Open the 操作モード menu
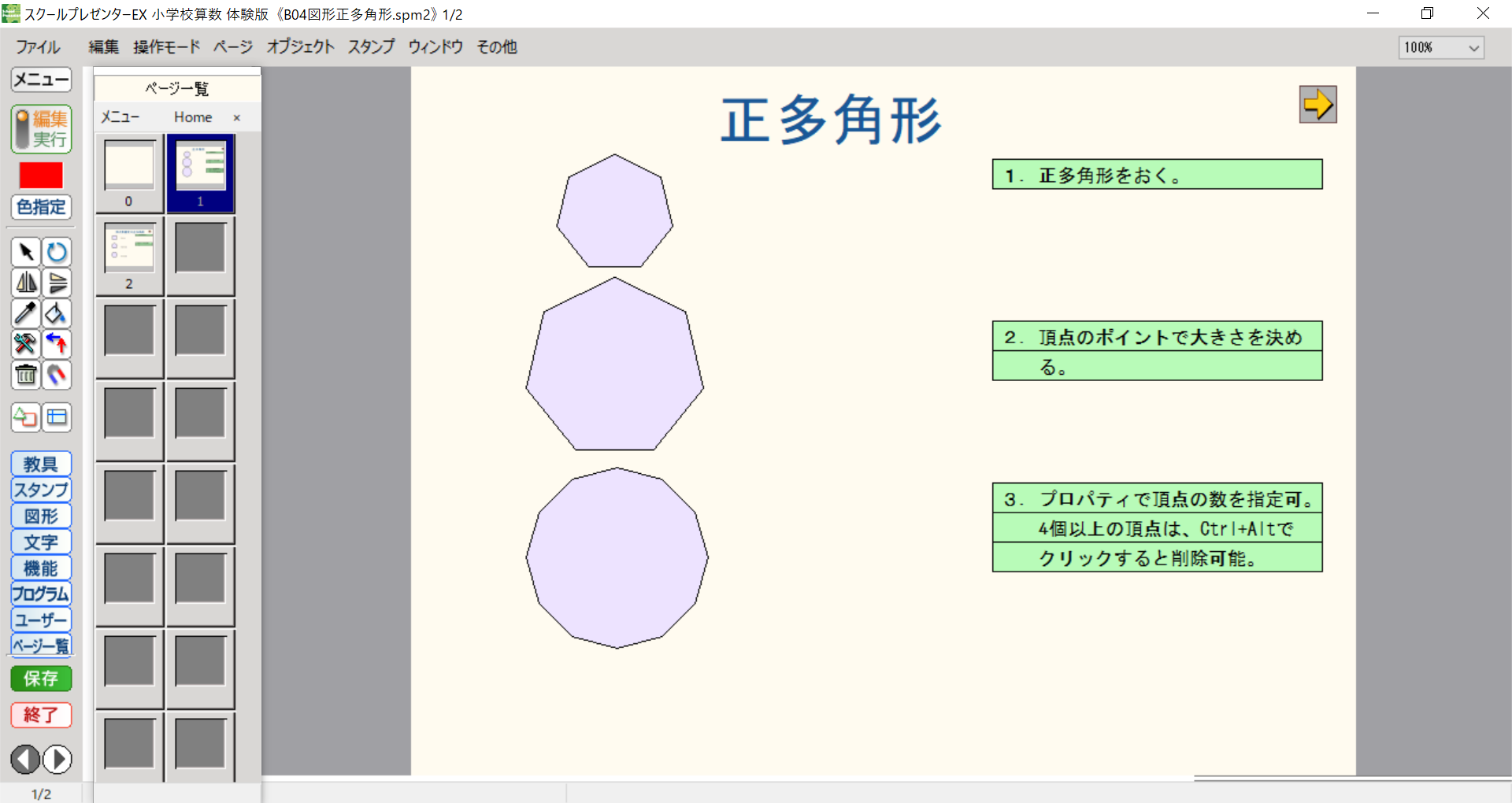Viewport: 1512px width, 803px height. click(166, 47)
